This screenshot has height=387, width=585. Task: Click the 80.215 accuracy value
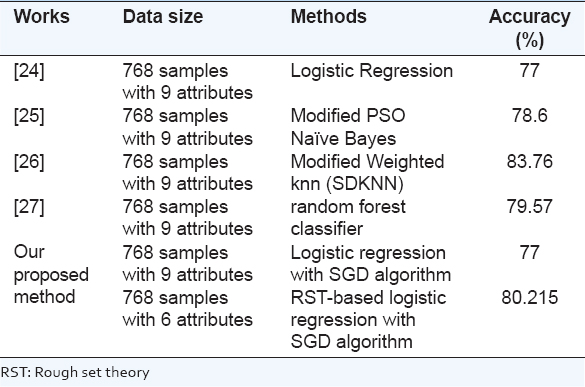point(529,298)
